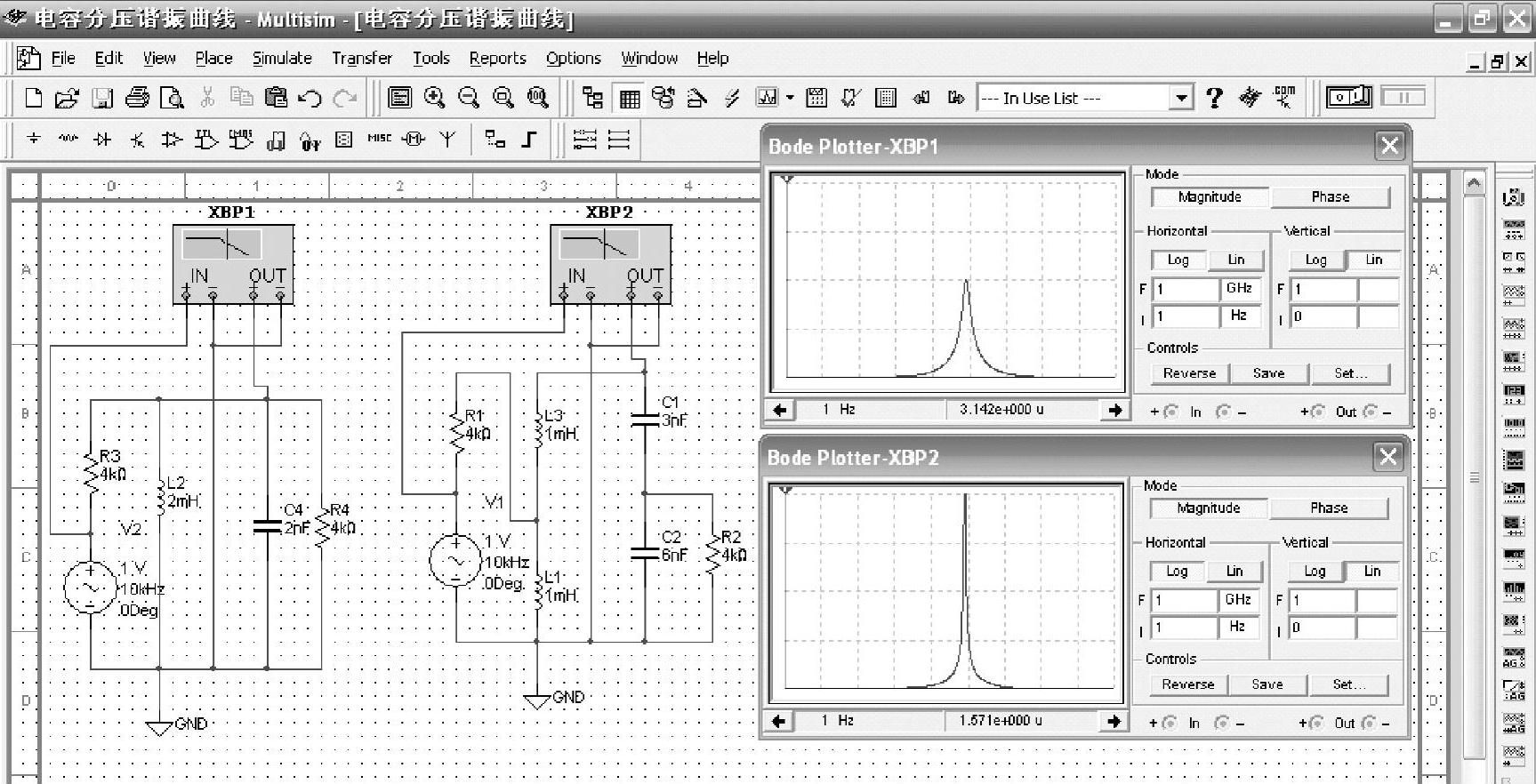
Task: Click the question mark help icon
Action: click(1214, 98)
